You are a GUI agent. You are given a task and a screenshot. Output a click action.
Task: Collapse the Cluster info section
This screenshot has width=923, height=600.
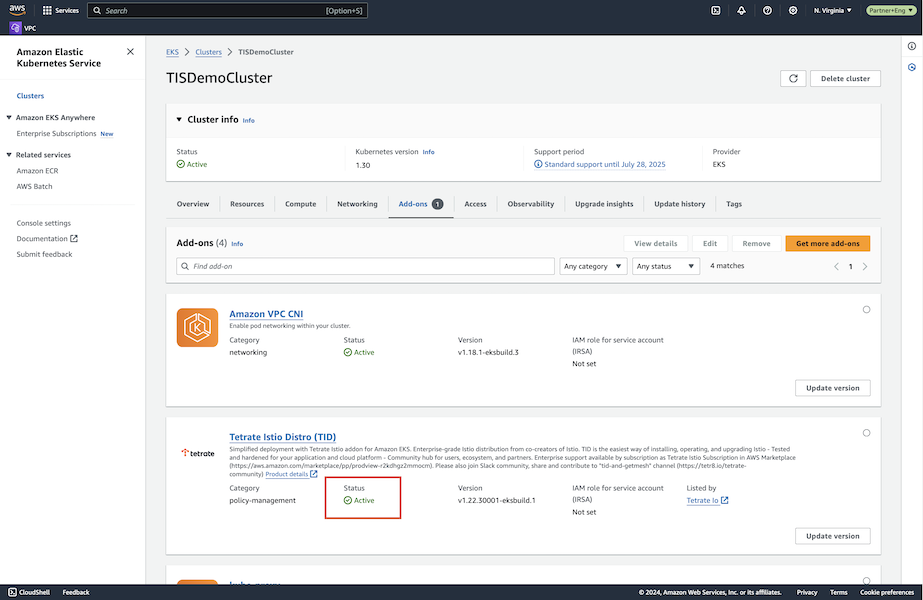(x=179, y=120)
